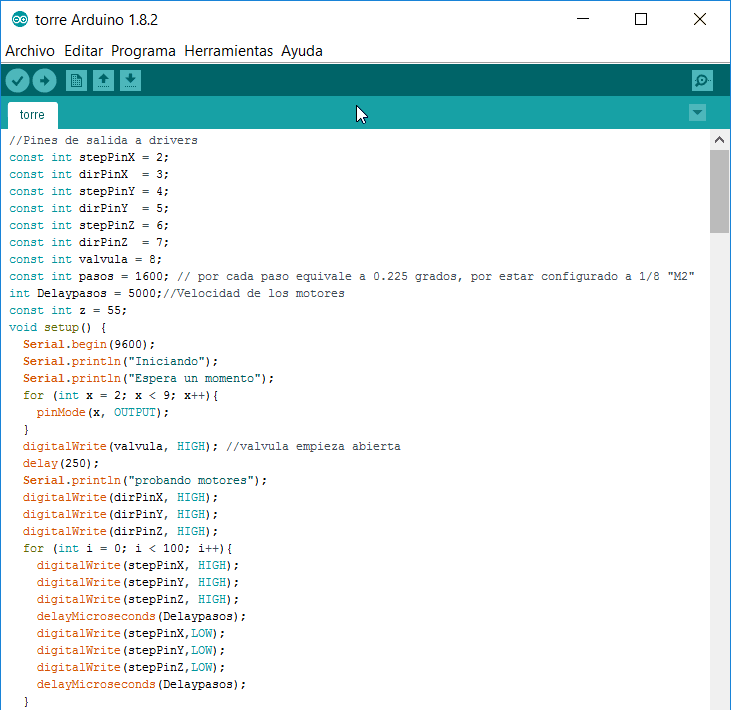
Task: Click the scrollbar up arrow
Action: 719,139
